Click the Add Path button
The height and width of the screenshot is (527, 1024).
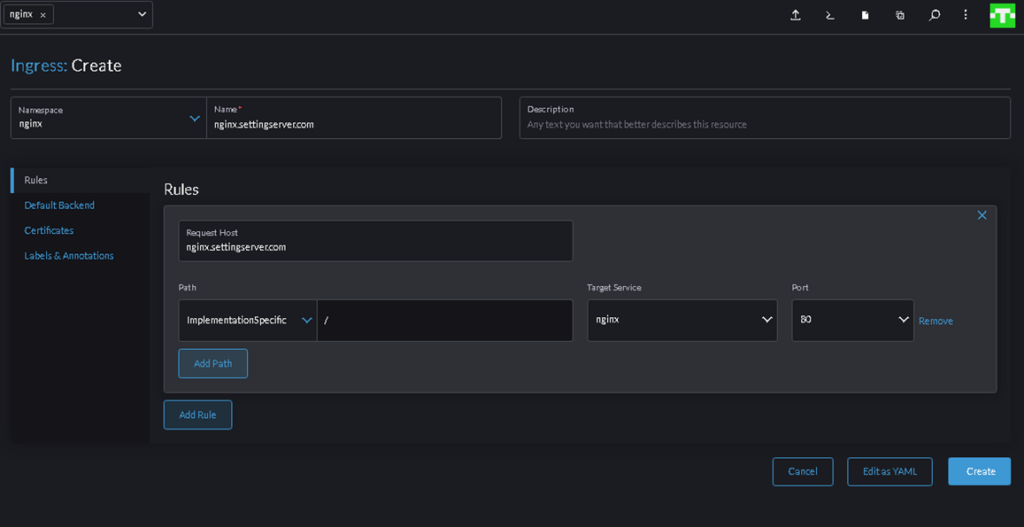[213, 364]
